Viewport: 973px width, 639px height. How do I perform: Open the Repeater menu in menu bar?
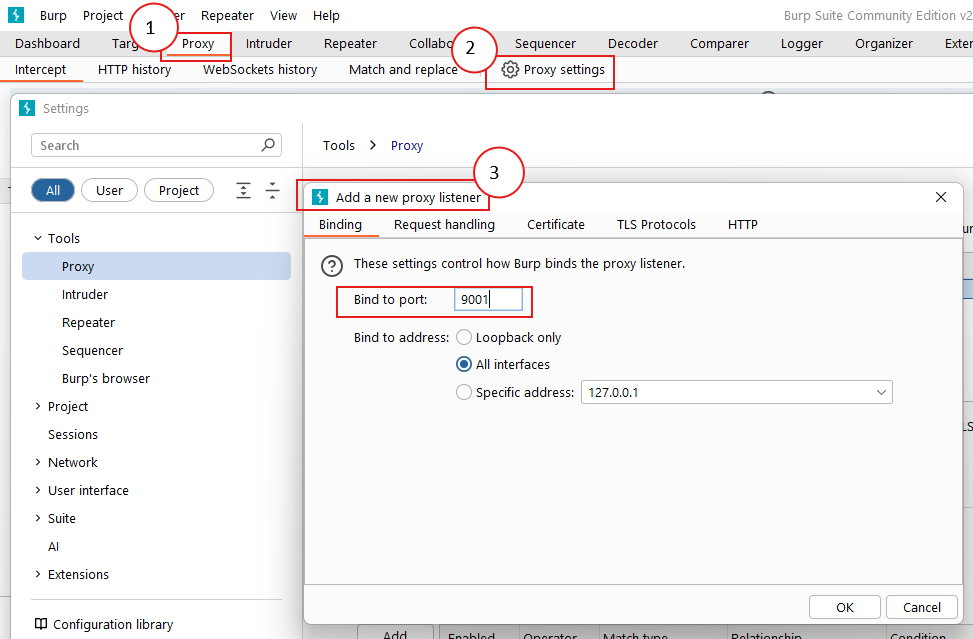227,16
